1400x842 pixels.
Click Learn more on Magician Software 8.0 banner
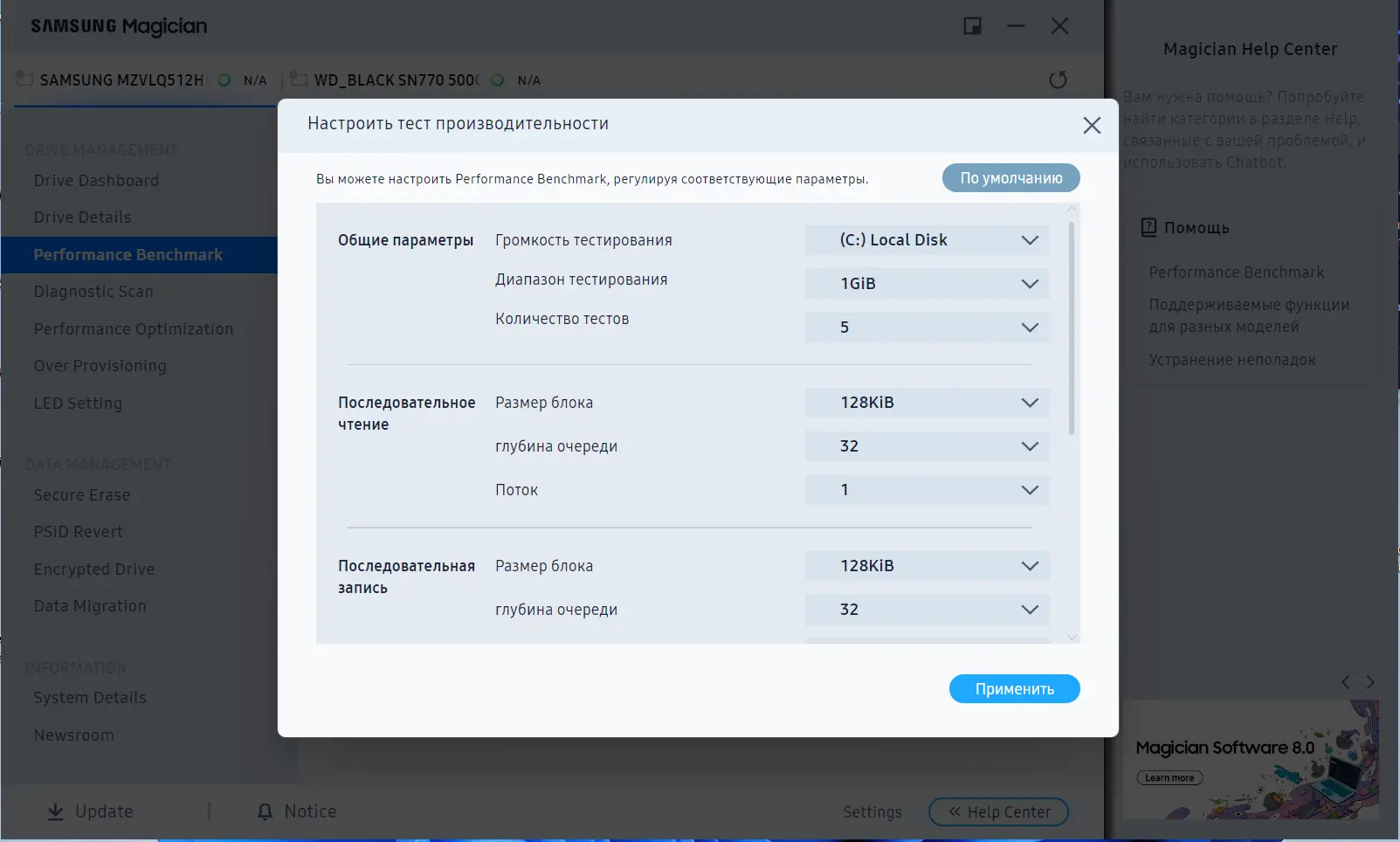[1169, 778]
